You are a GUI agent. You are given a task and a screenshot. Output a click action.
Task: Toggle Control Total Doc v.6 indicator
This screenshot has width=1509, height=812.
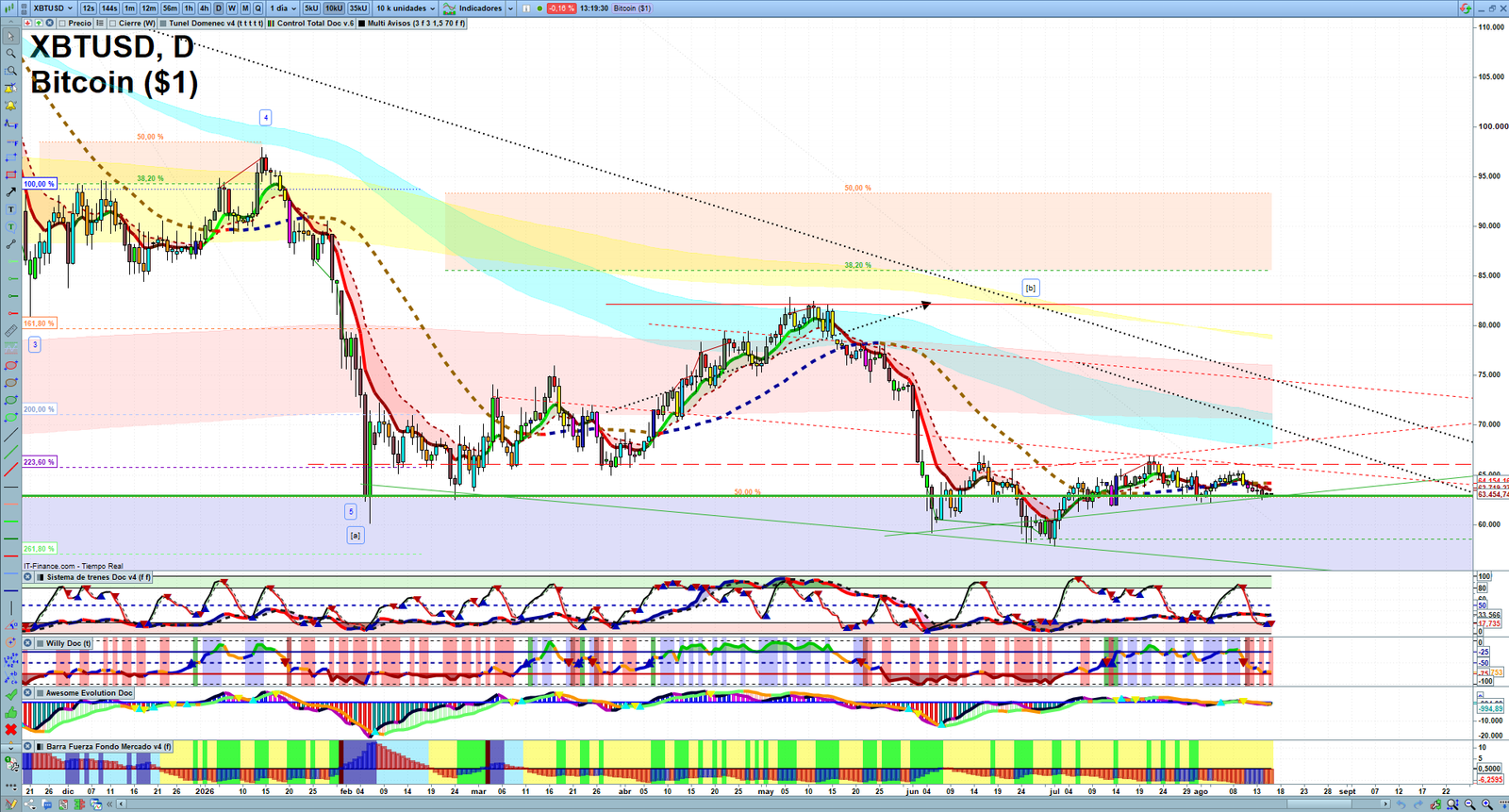click(x=271, y=24)
